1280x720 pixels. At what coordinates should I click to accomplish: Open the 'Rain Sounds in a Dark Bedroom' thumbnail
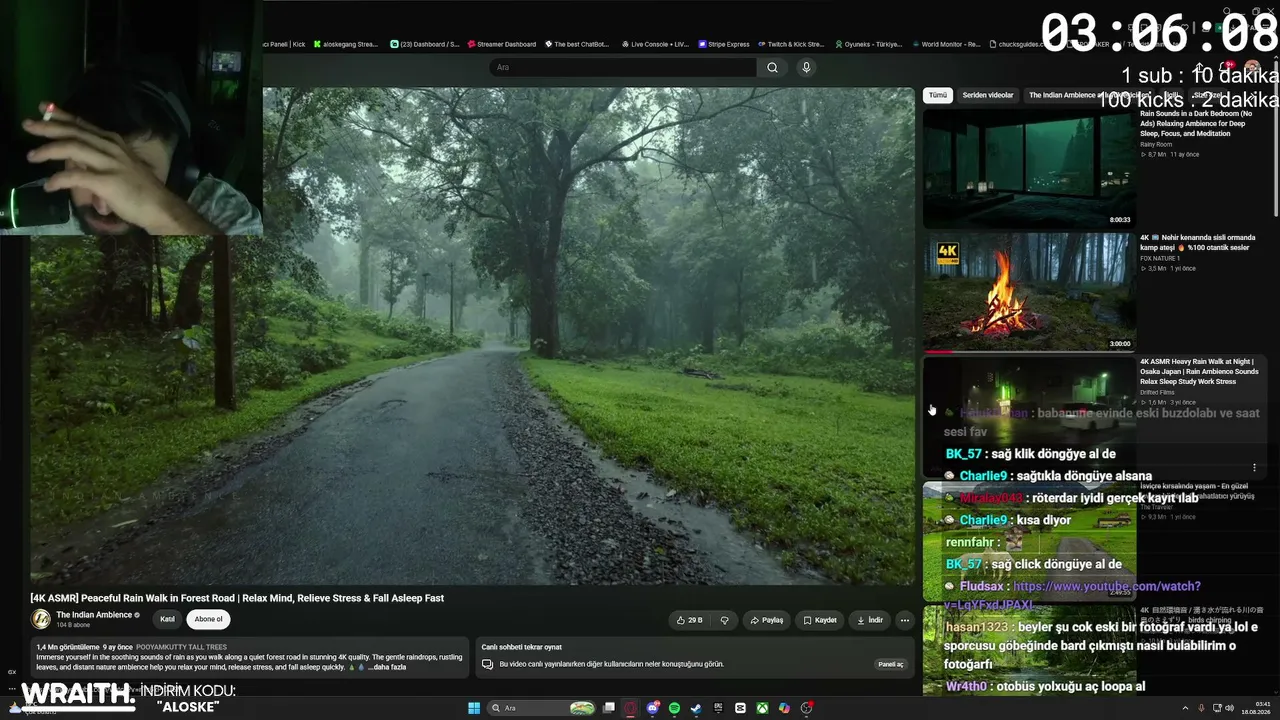[x=1029, y=168]
